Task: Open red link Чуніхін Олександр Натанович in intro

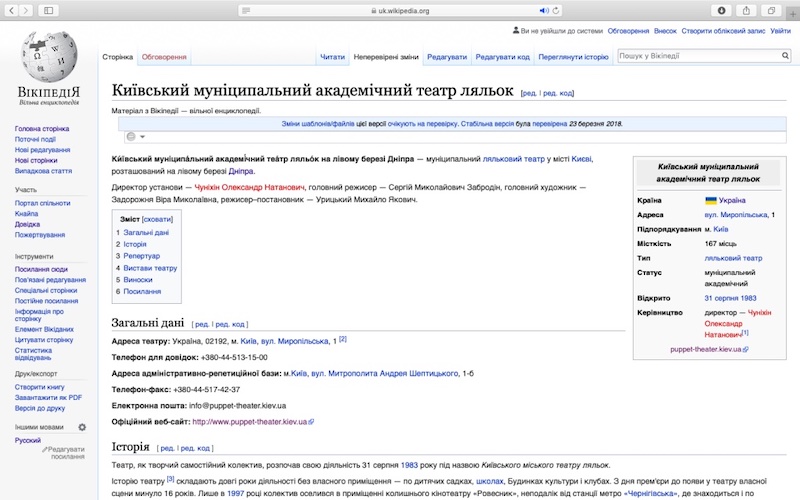Action: 249,187
